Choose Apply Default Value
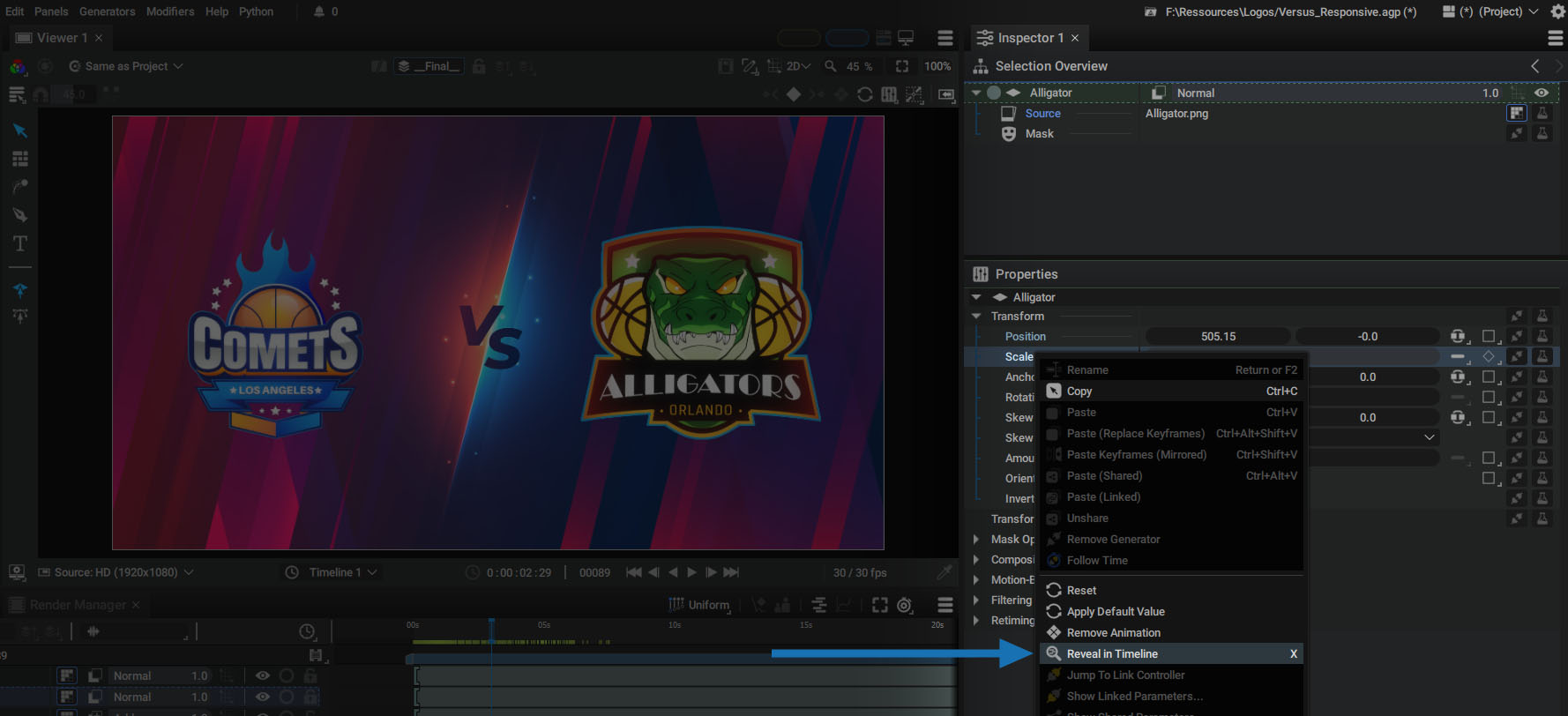1568x716 pixels. tap(1171, 611)
